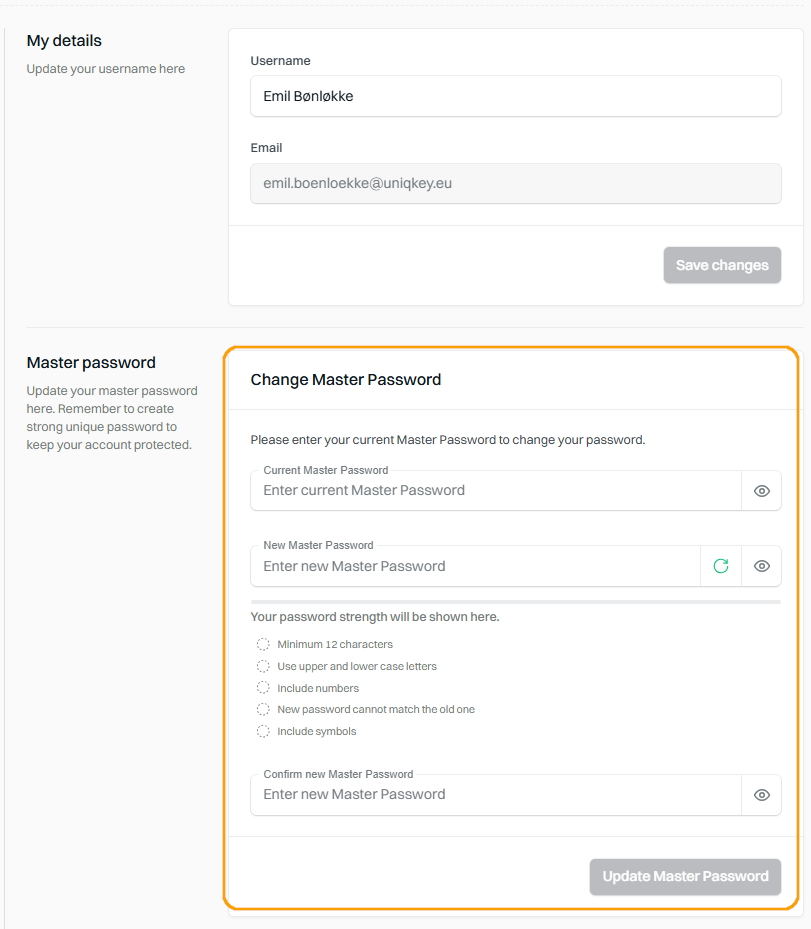Click the Include symbols requirement circle
Screen dimensions: 811x929
coord(263,731)
